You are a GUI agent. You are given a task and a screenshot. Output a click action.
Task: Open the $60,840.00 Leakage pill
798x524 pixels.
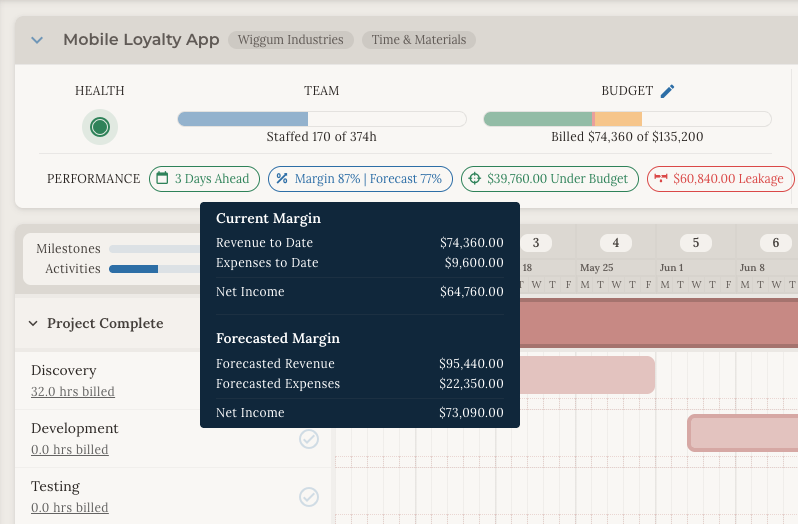pyautogui.click(x=720, y=179)
